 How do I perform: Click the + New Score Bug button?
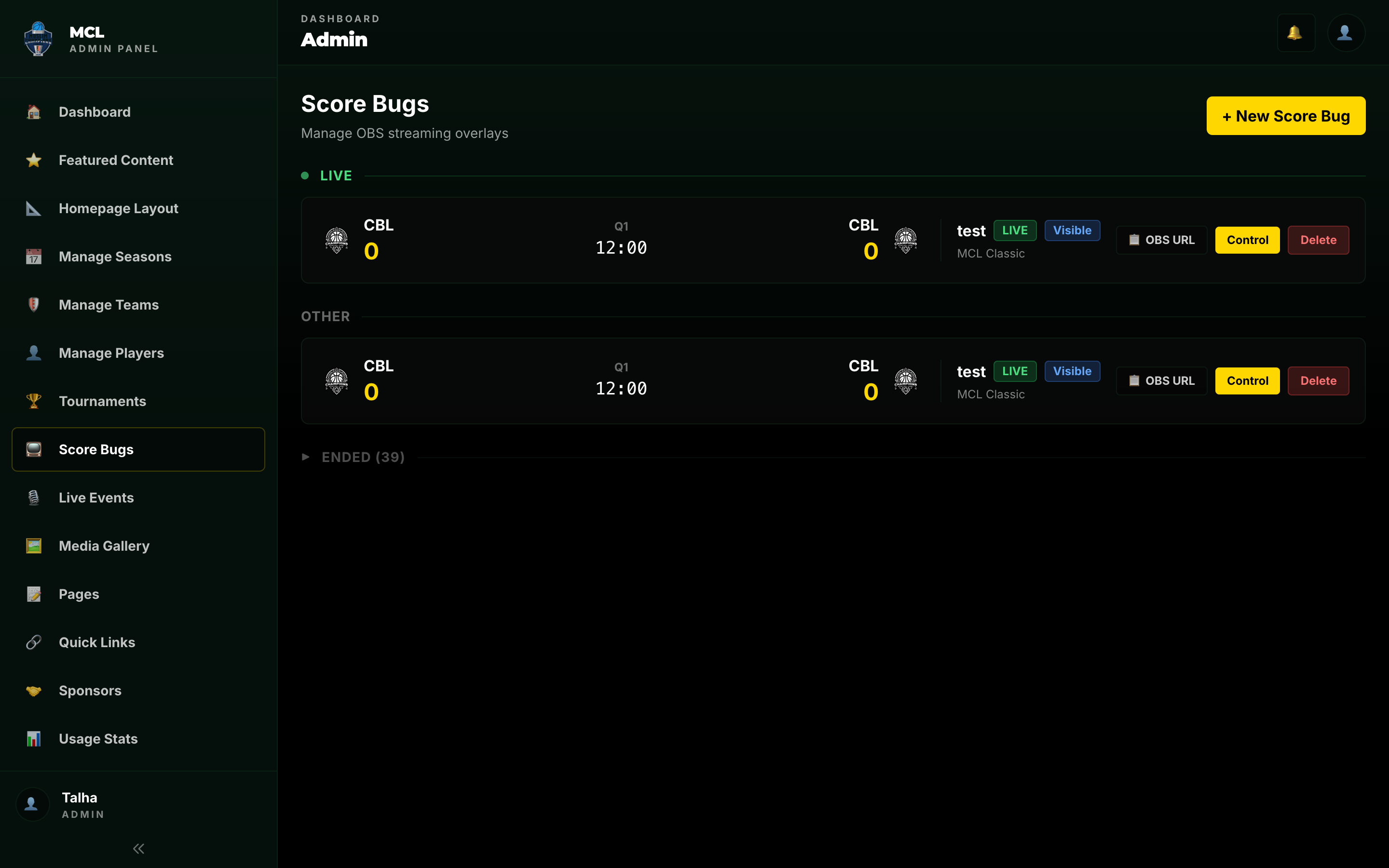[x=1285, y=115]
